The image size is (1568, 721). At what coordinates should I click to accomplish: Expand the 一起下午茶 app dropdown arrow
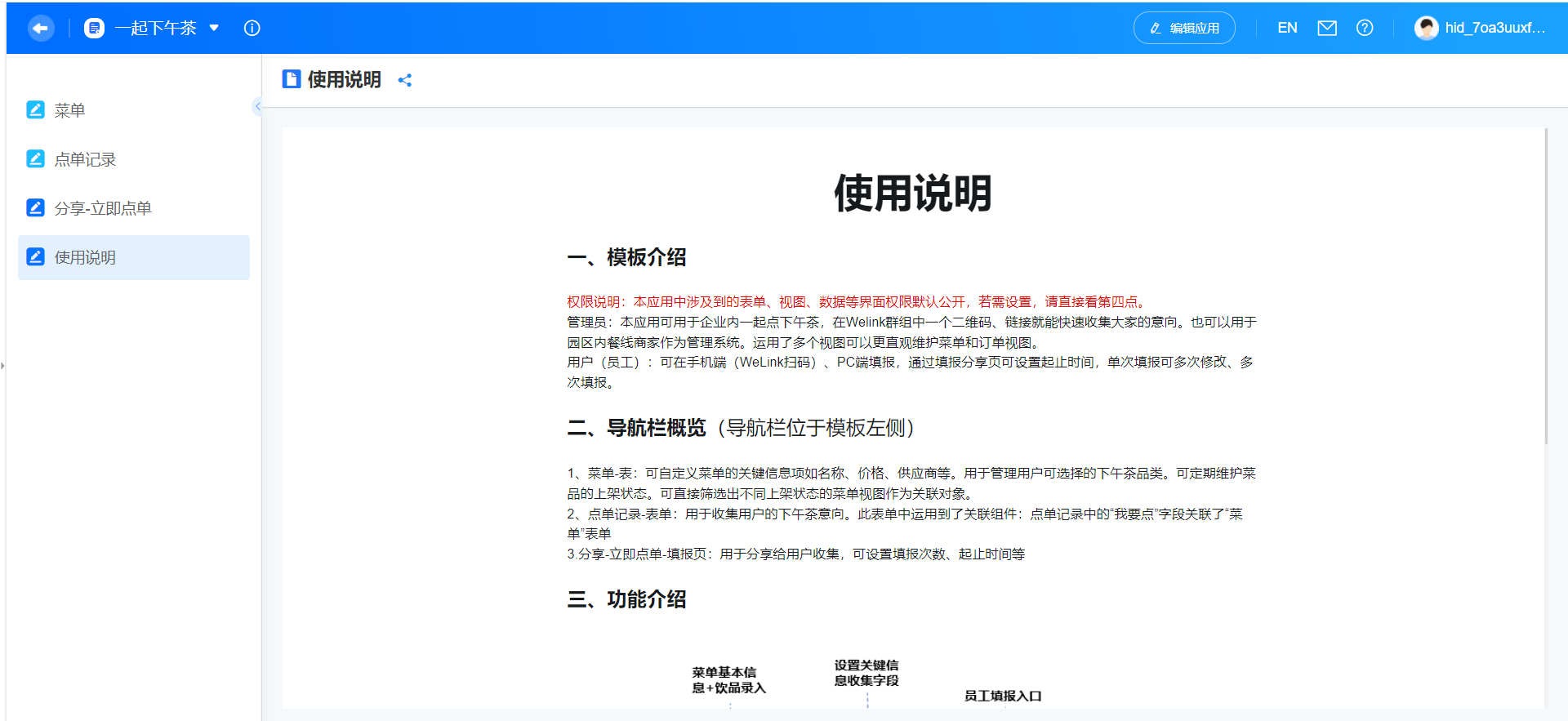point(214,28)
